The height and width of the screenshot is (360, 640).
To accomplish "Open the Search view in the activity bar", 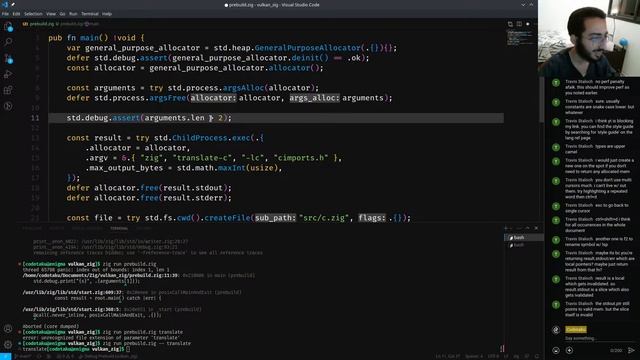I will (x=8, y=42).
